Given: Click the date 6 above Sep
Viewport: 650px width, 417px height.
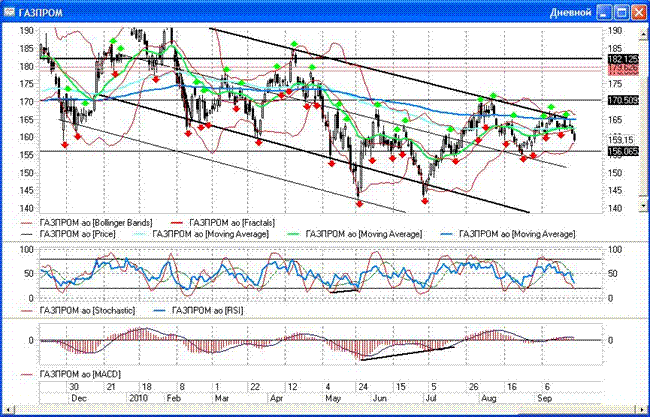Looking at the screenshot, I should point(548,387).
